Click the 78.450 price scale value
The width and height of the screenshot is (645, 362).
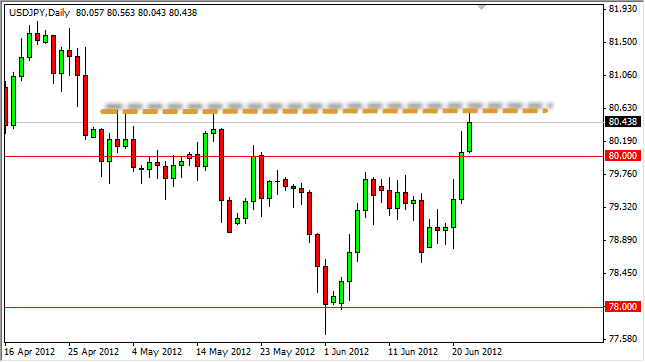coord(623,273)
